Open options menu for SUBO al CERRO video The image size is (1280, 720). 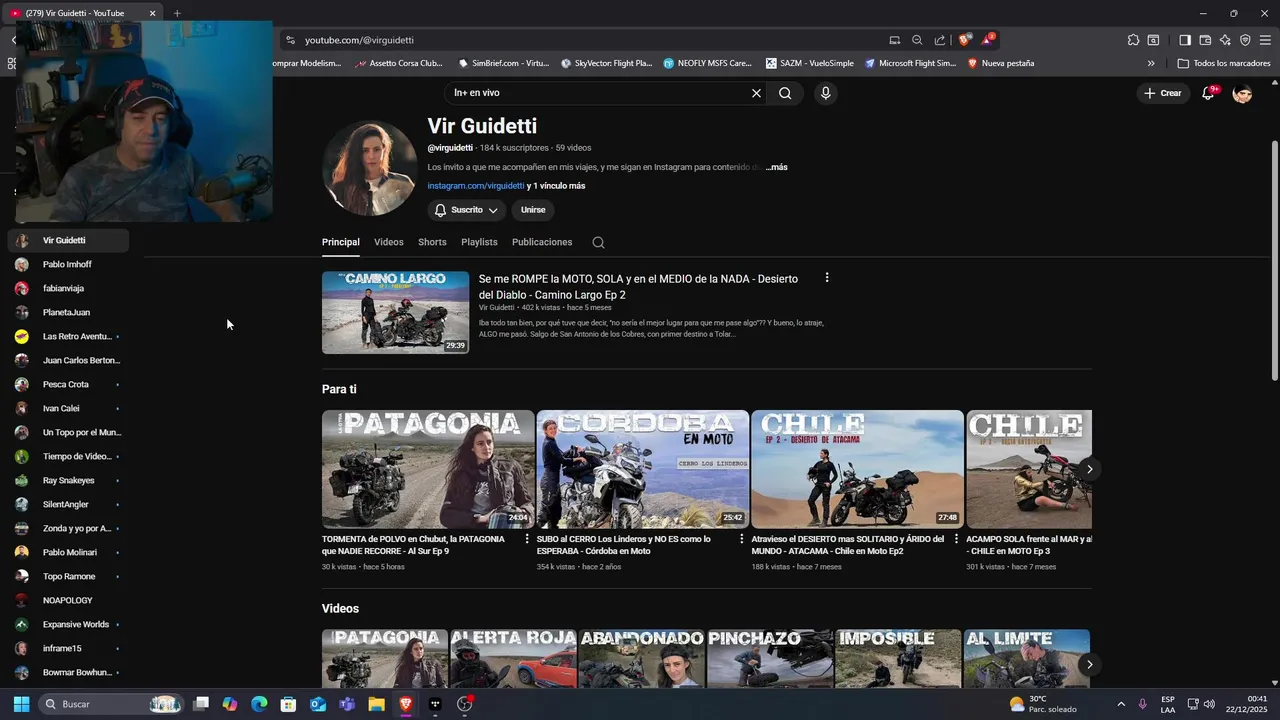(742, 539)
